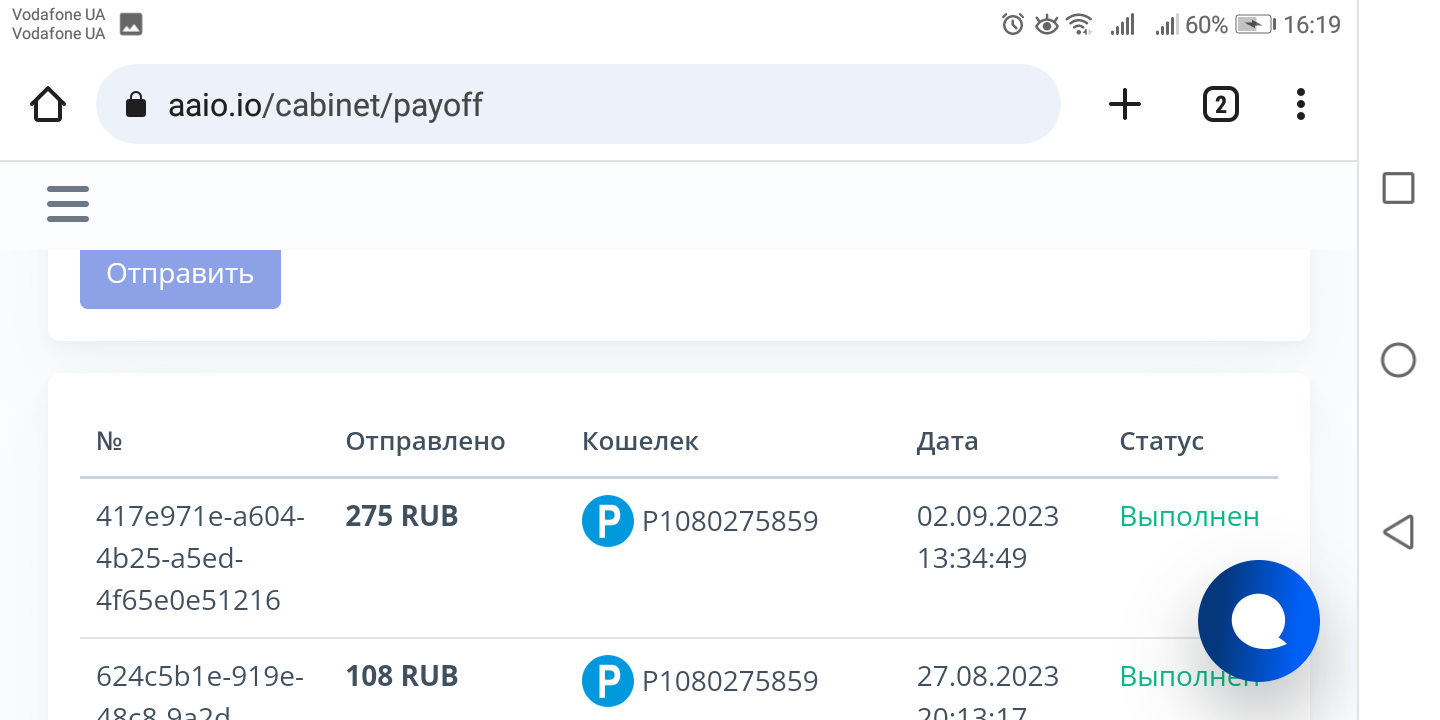Image resolution: width=1440 pixels, height=720 pixels.
Task: Tap the Payeer icon in the 108 RUB row
Action: [x=608, y=681]
